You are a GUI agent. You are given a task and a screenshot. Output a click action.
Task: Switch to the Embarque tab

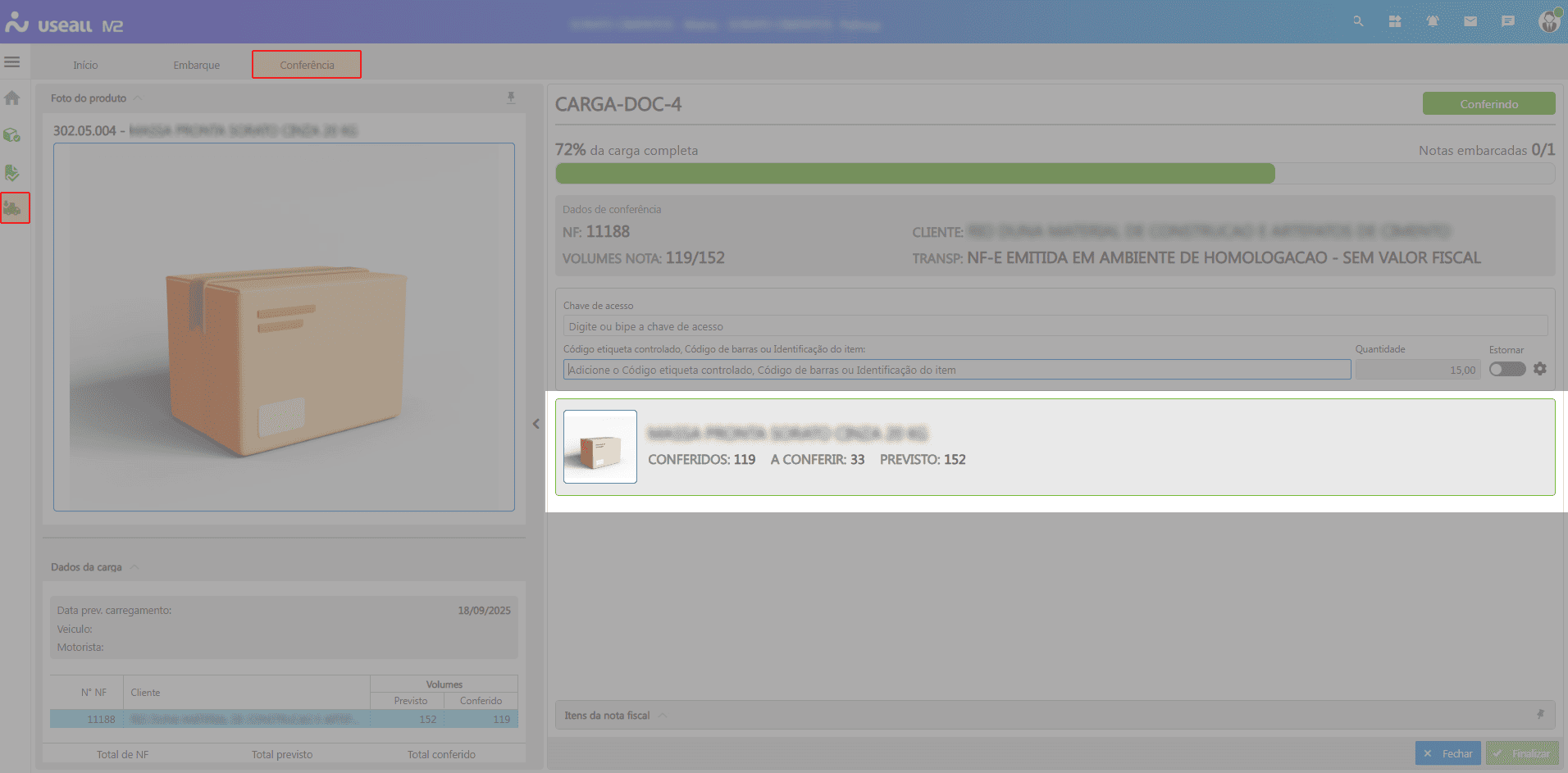point(197,65)
